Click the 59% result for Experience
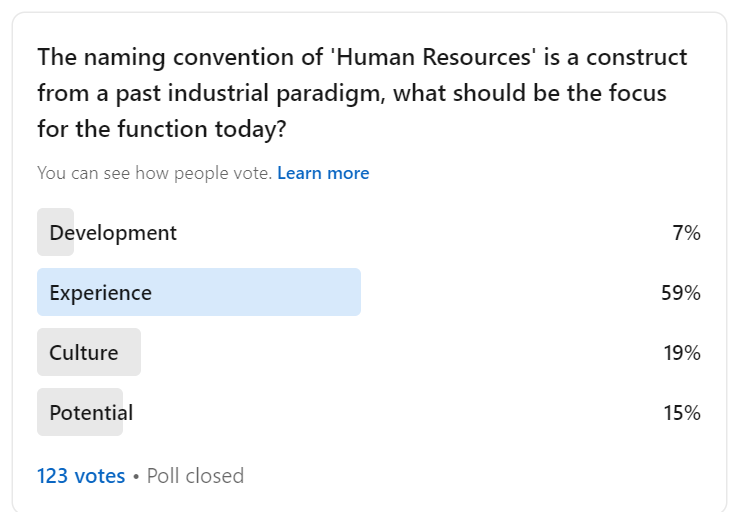 point(681,293)
